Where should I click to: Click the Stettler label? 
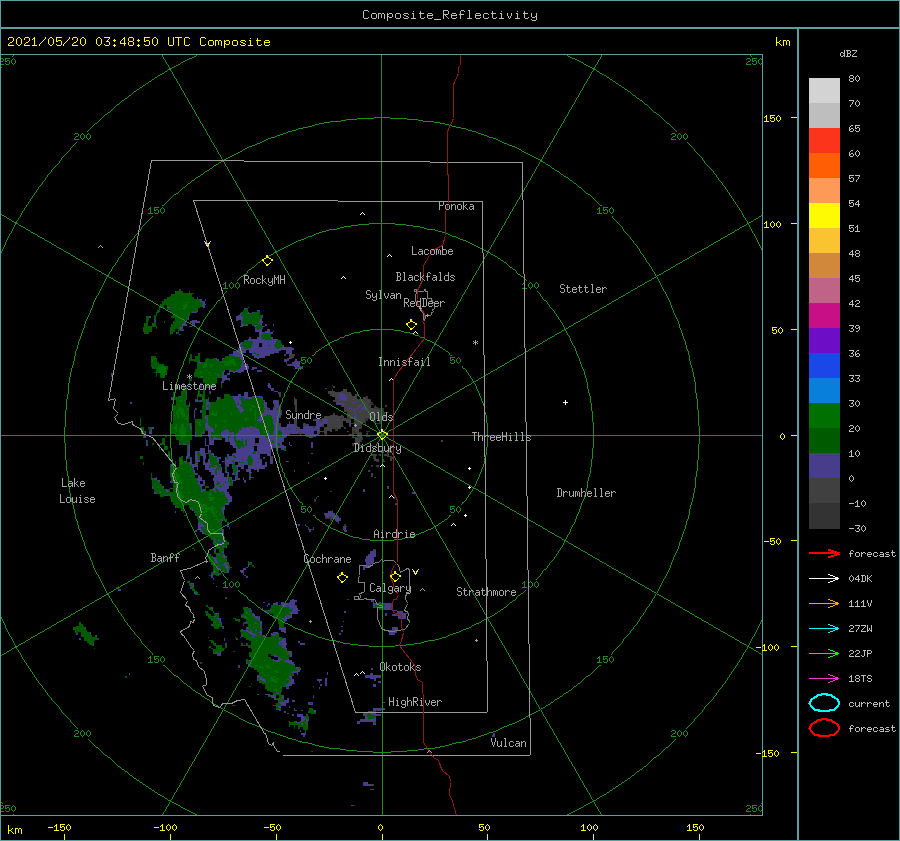(x=583, y=289)
